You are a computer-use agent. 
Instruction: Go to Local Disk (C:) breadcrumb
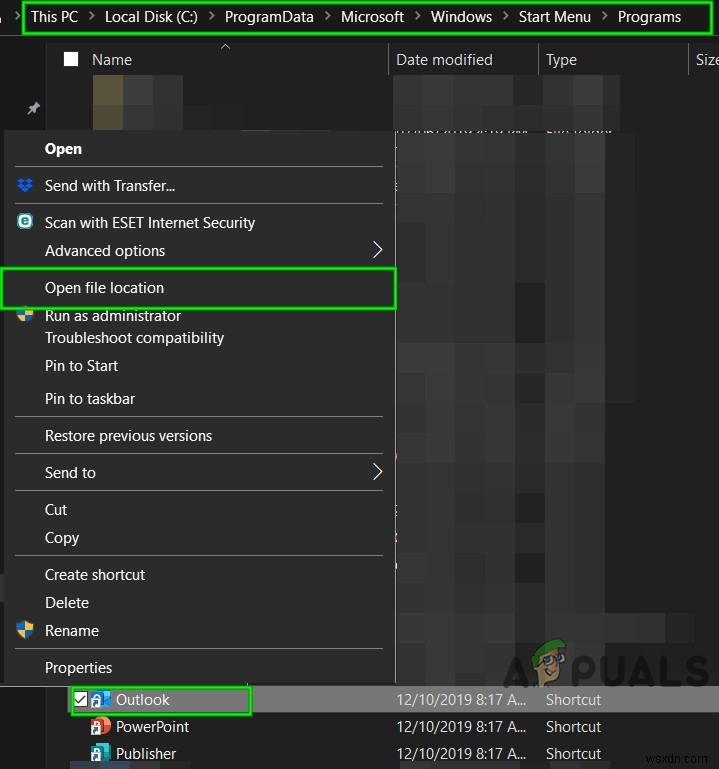tap(151, 17)
